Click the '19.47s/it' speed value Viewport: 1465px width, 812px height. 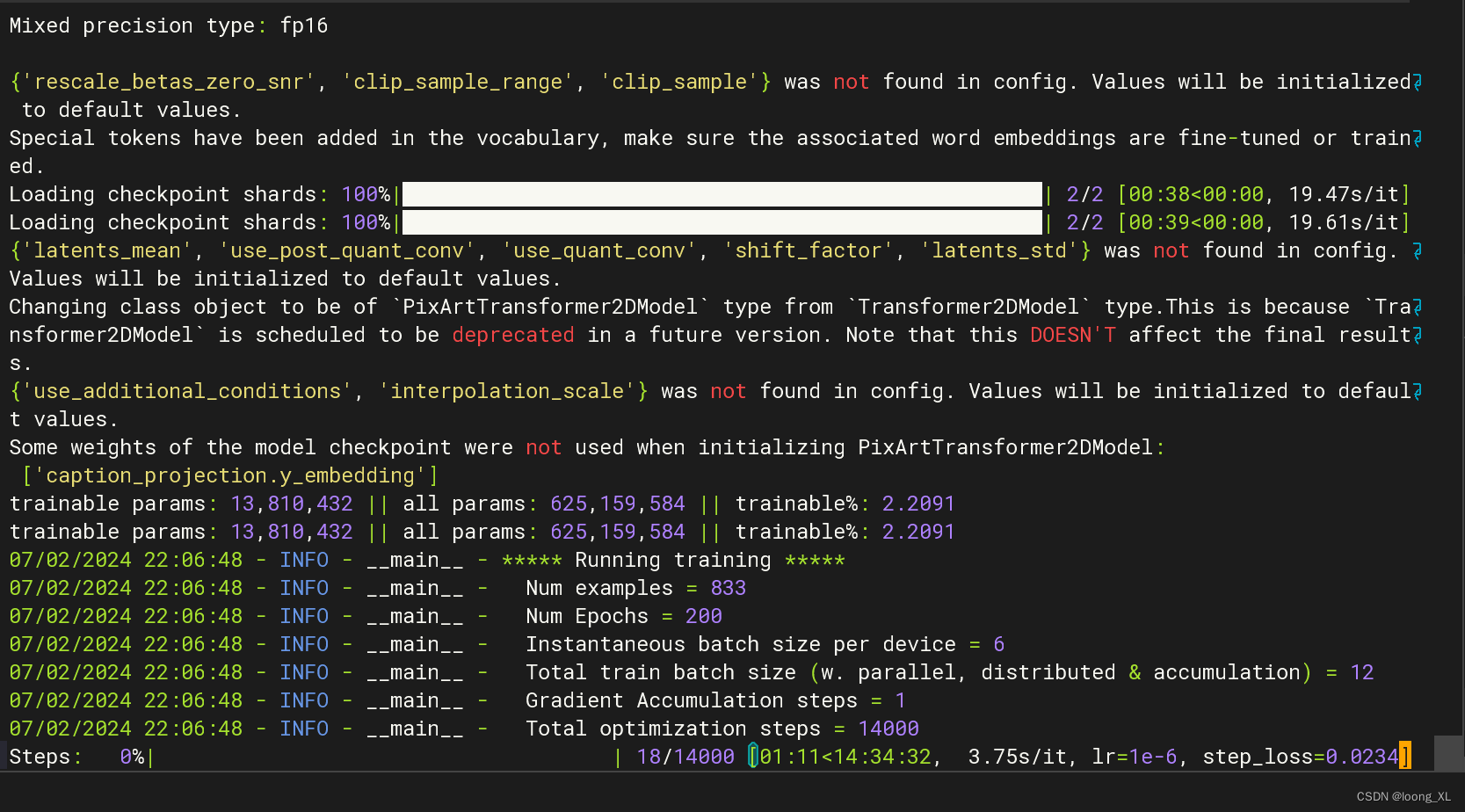(1344, 194)
